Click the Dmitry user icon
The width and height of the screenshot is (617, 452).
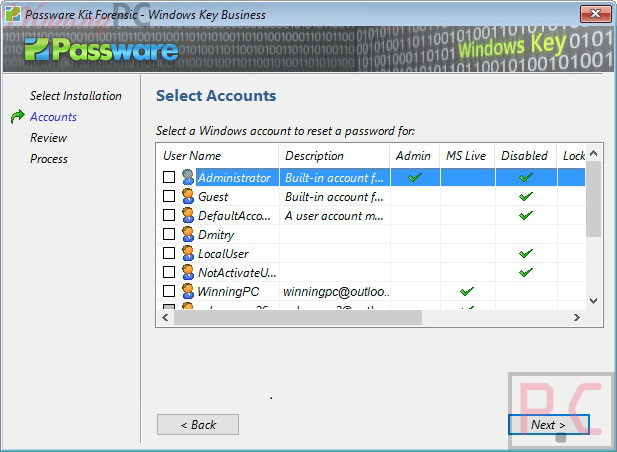[x=188, y=234]
